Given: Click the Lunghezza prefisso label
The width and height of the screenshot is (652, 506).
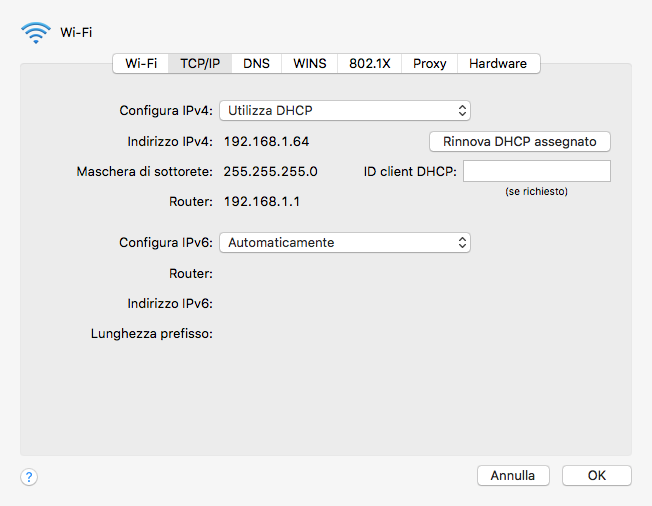Looking at the screenshot, I should click(x=151, y=333).
